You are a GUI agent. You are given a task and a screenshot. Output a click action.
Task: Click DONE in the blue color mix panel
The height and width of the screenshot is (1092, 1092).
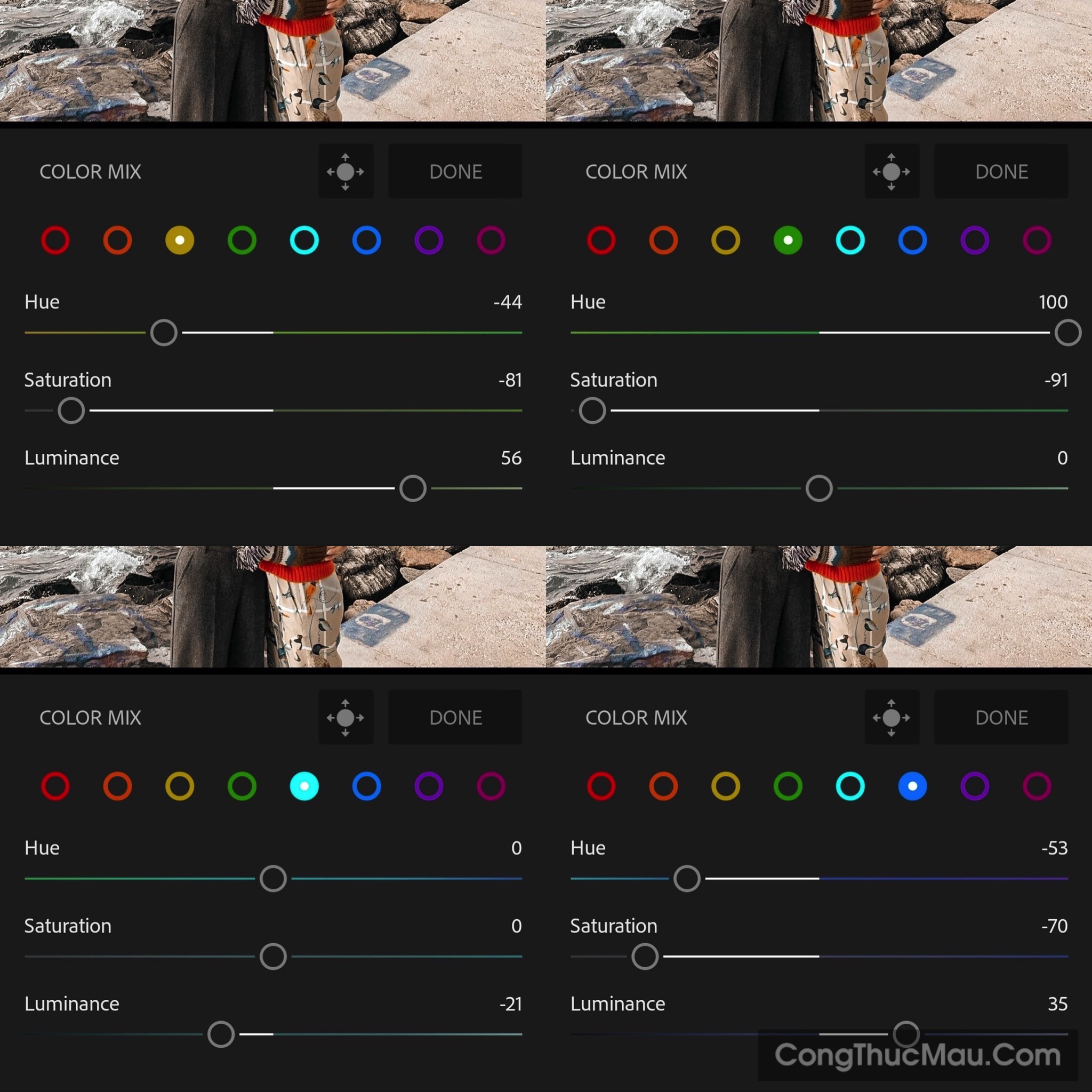point(1001,717)
